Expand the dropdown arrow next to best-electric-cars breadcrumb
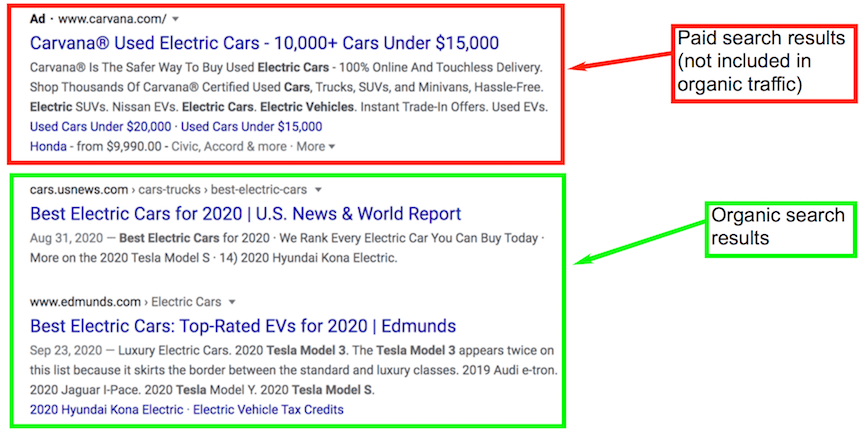The height and width of the screenshot is (438, 864). [x=318, y=190]
